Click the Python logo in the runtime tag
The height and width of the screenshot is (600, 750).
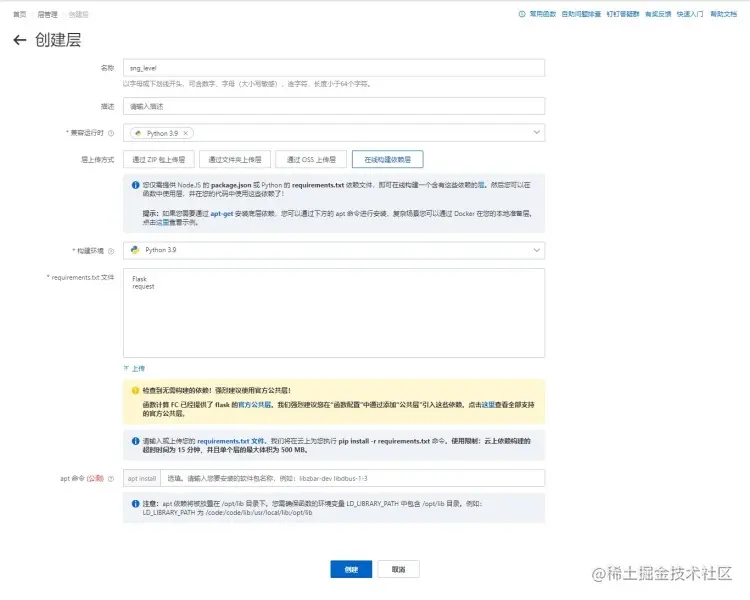(139, 133)
